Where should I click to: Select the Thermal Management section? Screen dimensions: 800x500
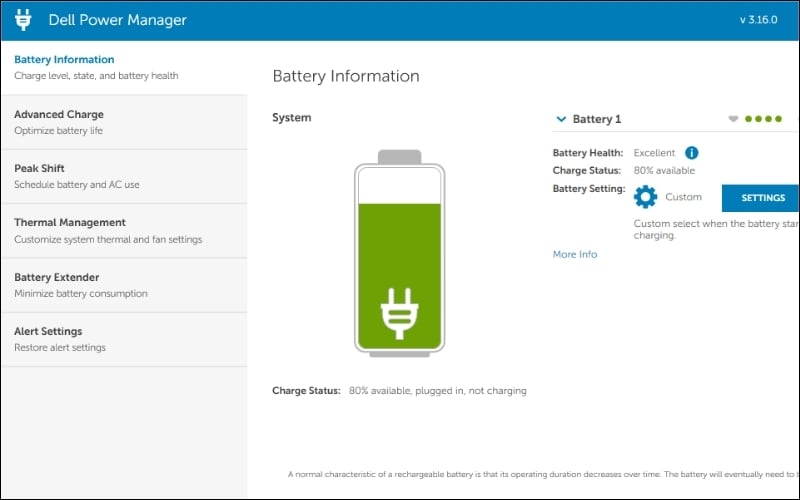click(x=124, y=231)
